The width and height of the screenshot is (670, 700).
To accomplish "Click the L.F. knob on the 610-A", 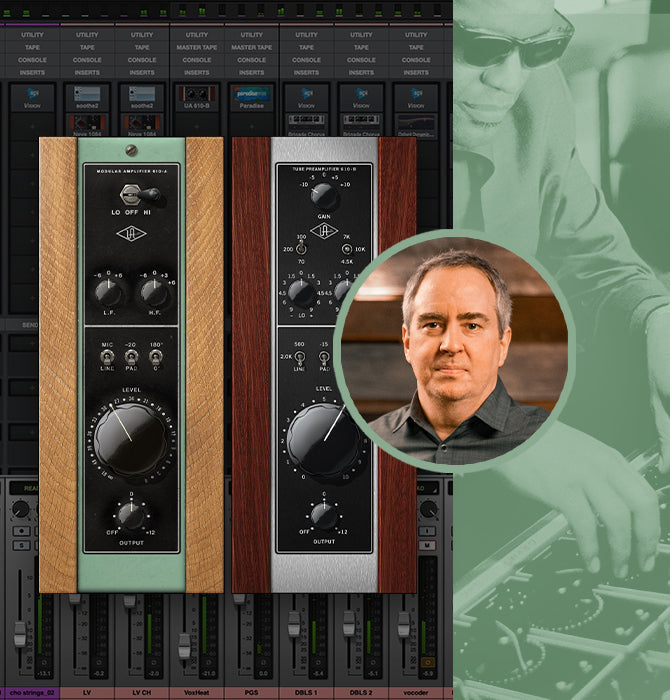I will tap(107, 292).
